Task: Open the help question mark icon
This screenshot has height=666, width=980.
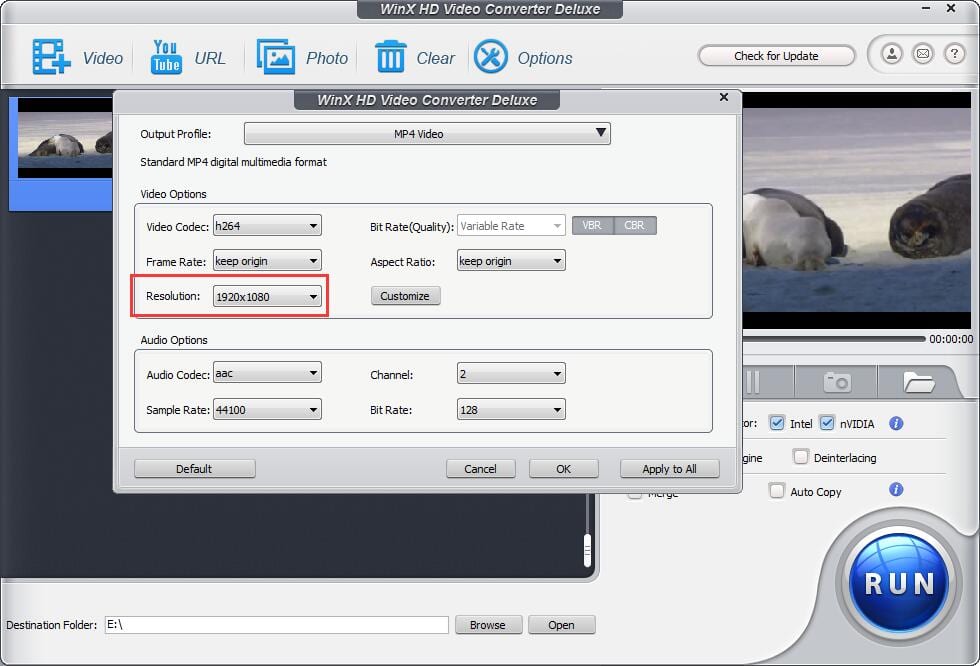Action: (954, 54)
